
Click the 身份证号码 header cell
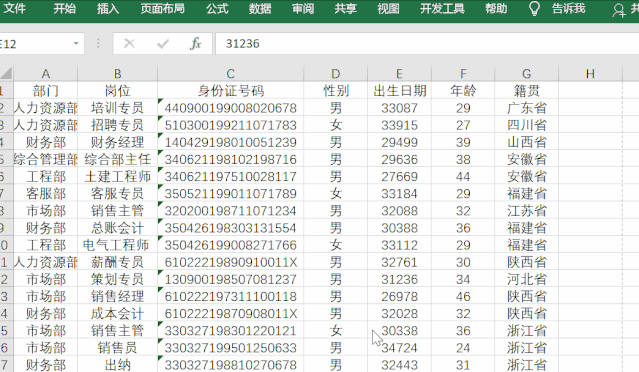(x=230, y=90)
